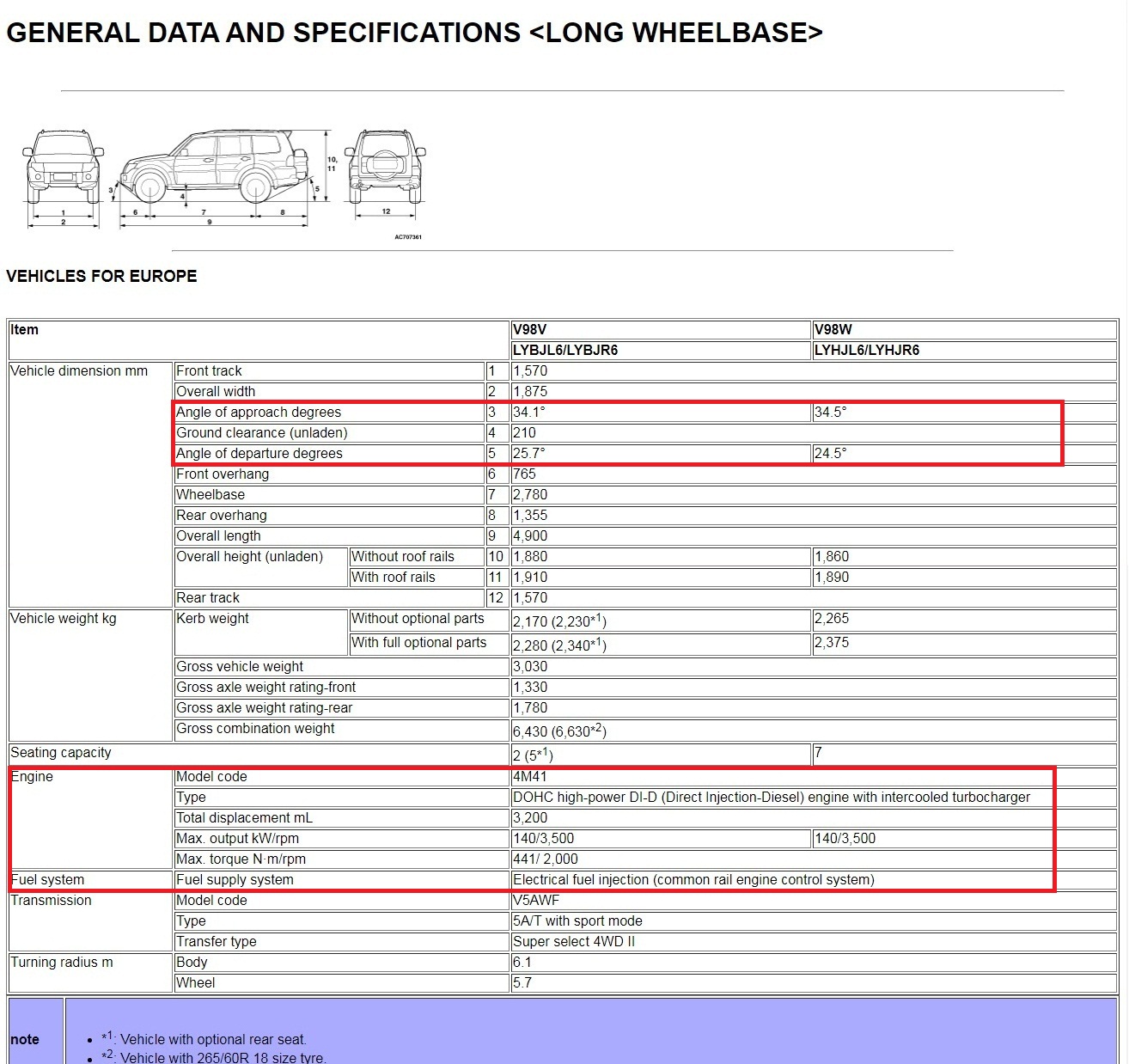Click the Overall length row label

(218, 536)
